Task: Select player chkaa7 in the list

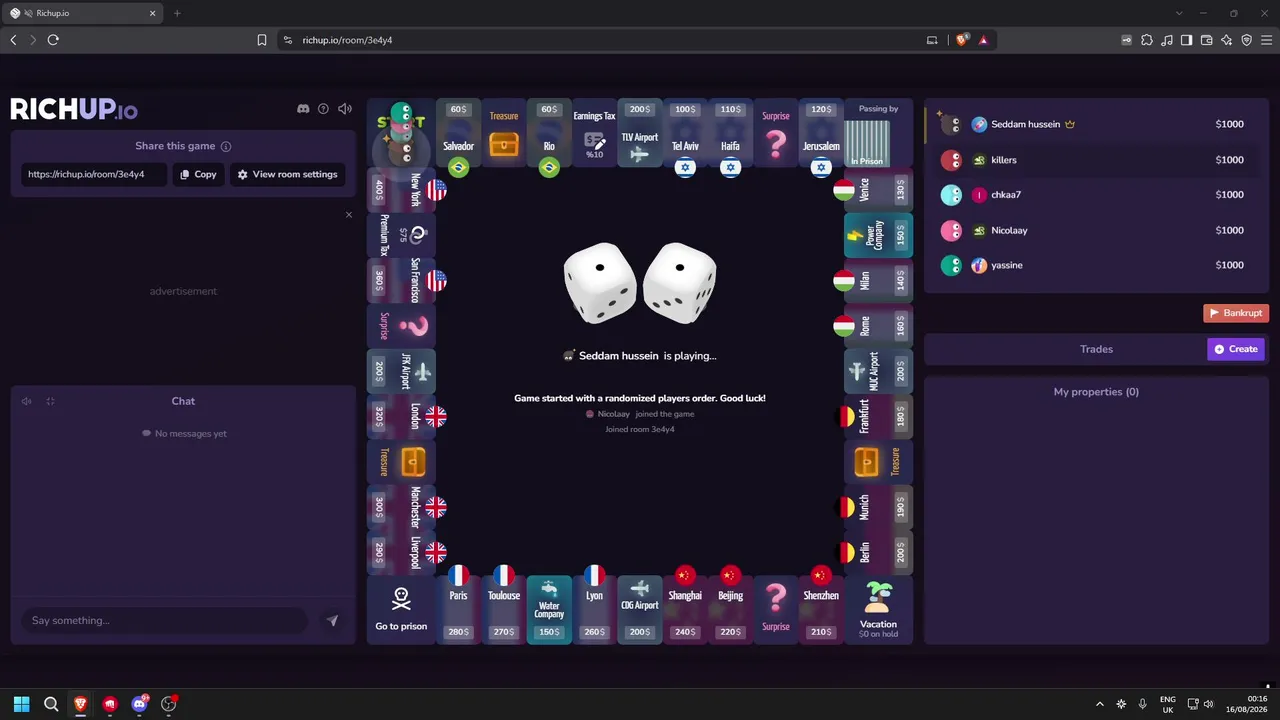Action: click(x=1096, y=195)
